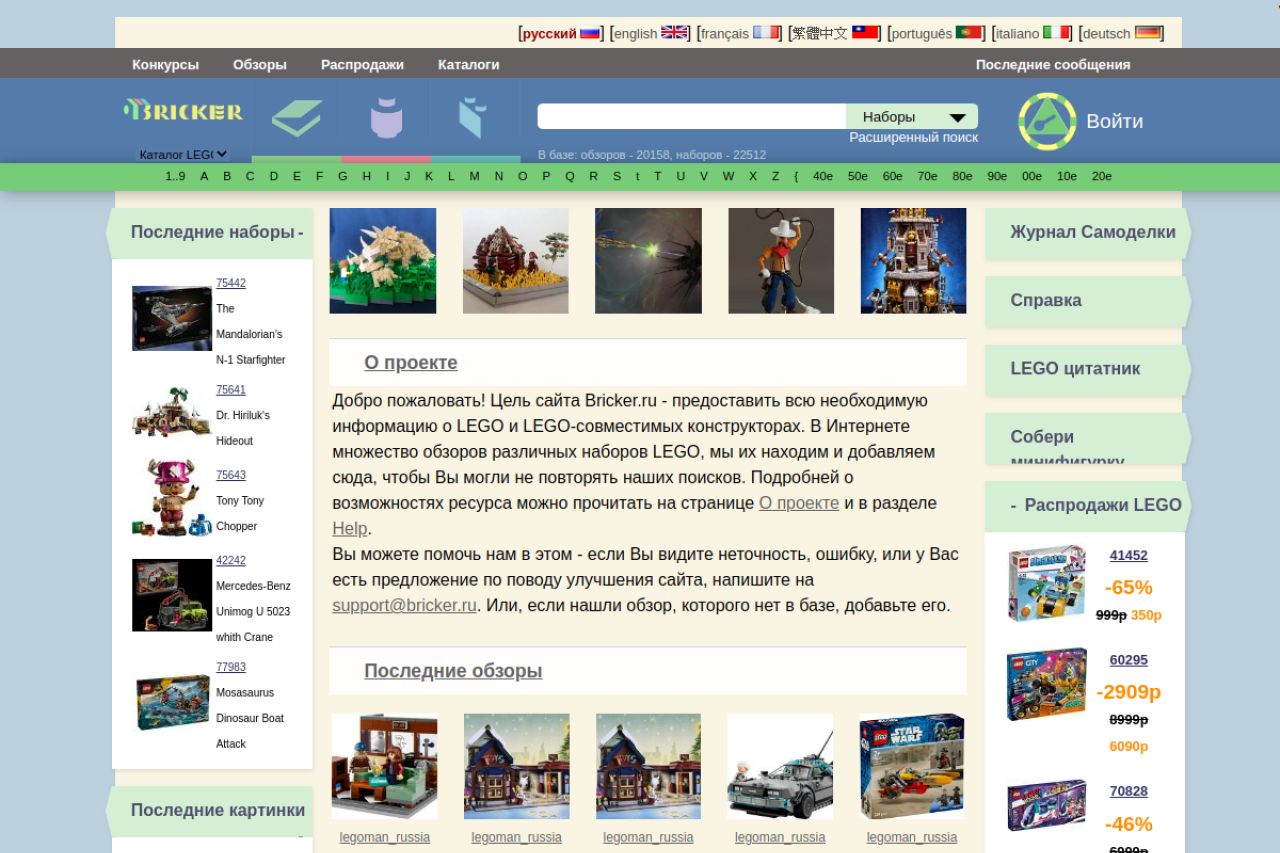Expand the Каталог LEGO dropdown
This screenshot has height=853, width=1280.
tap(183, 154)
